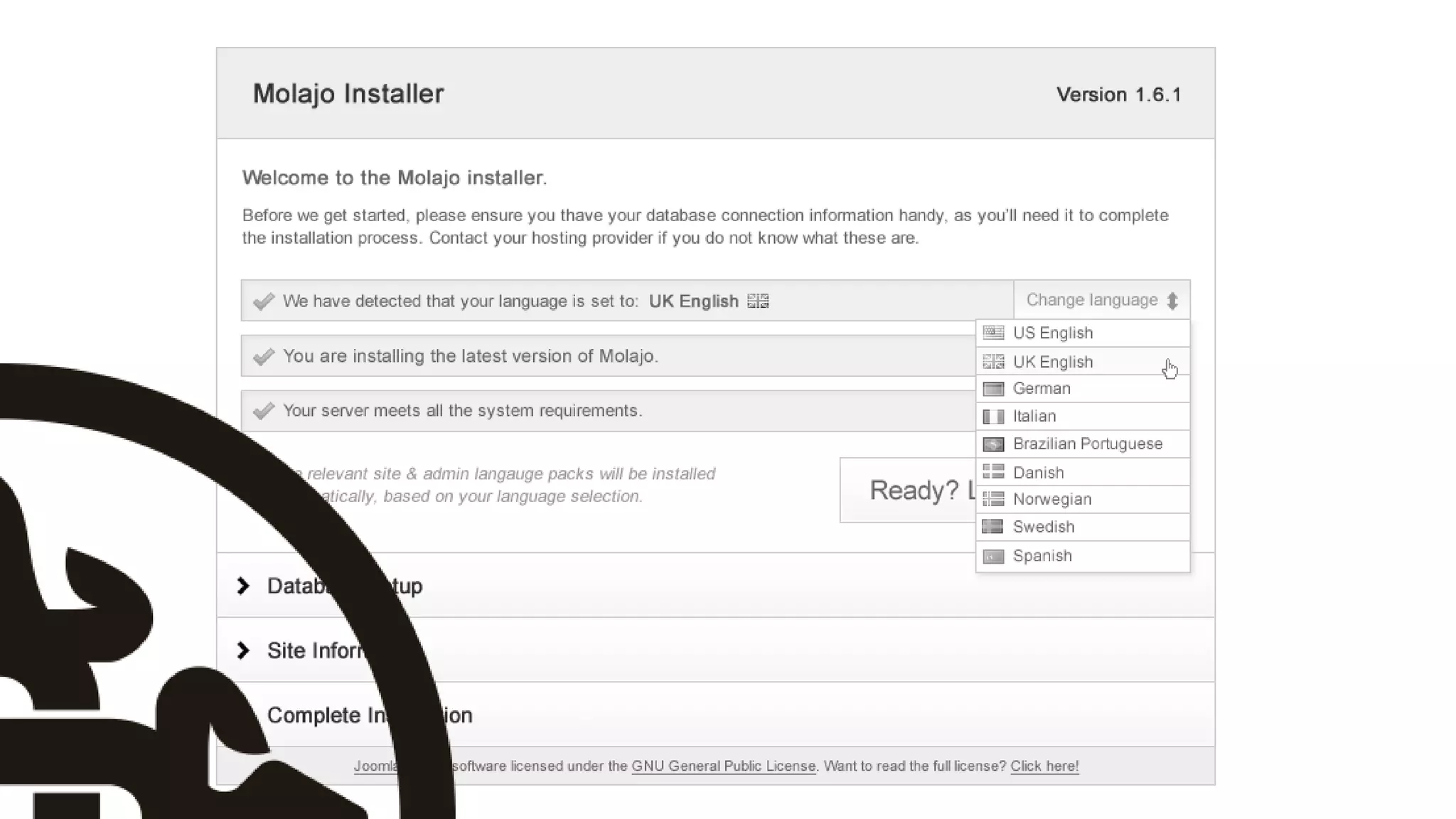Follow the Click here! license link
This screenshot has height=819, width=1456.
click(x=1044, y=766)
